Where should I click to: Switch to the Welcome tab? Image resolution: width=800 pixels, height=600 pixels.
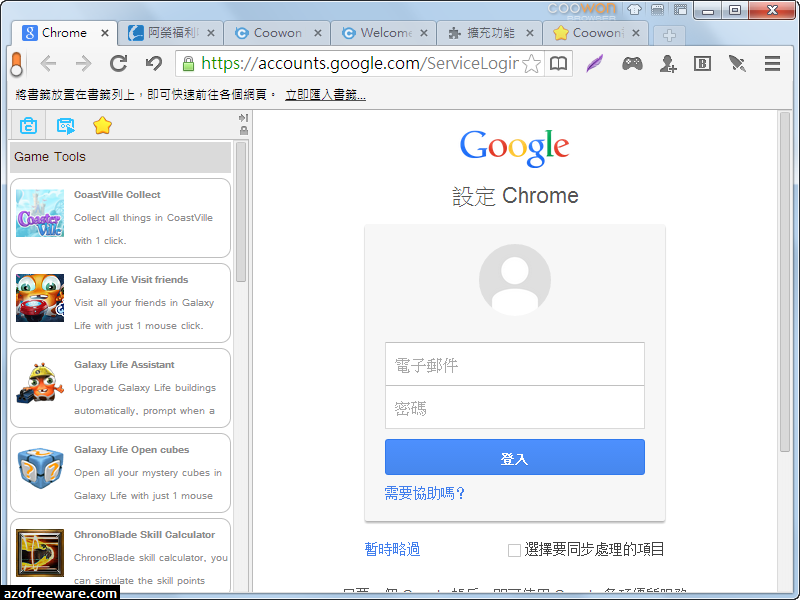coord(384,33)
